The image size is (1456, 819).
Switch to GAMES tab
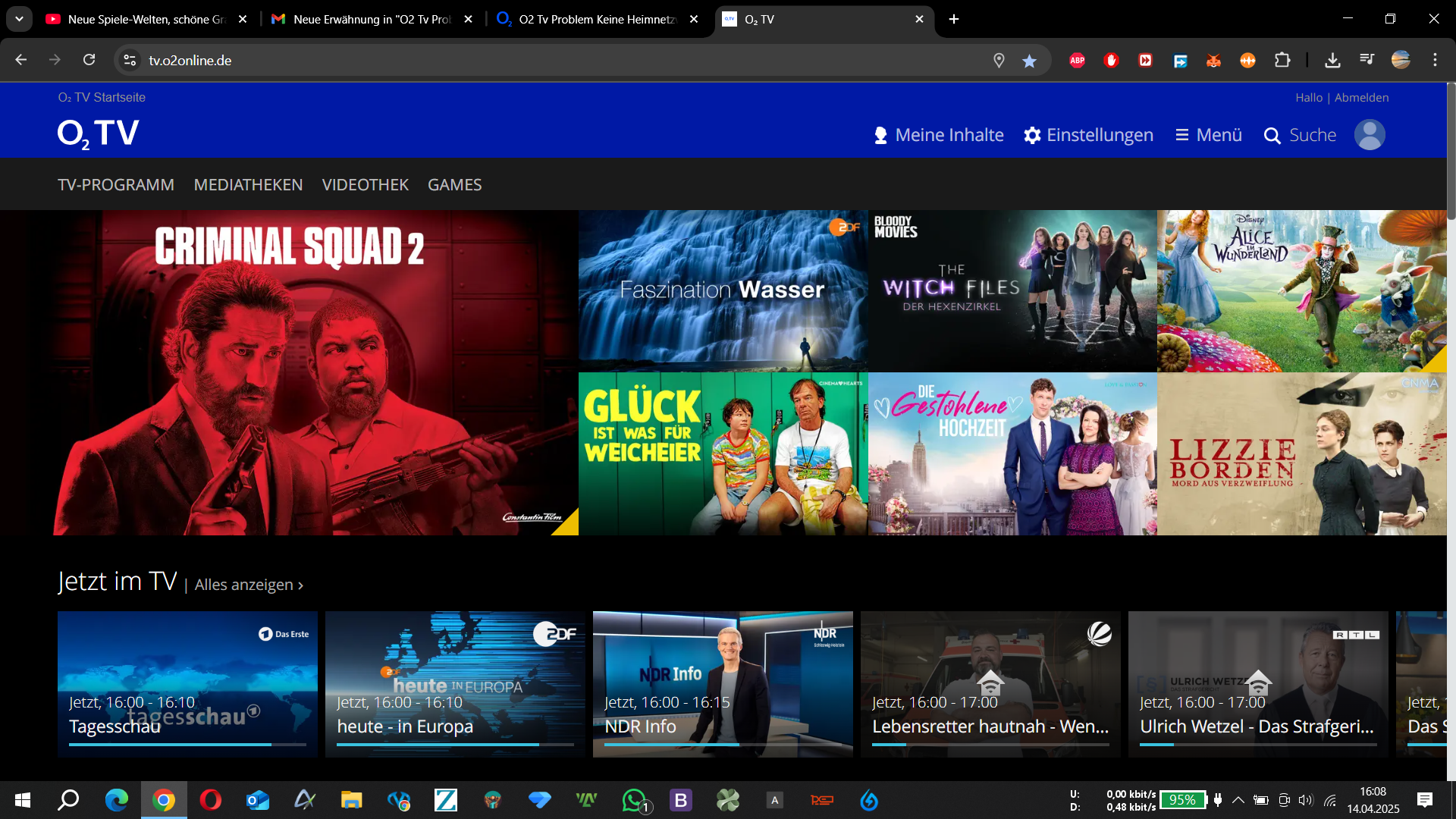[x=454, y=184]
